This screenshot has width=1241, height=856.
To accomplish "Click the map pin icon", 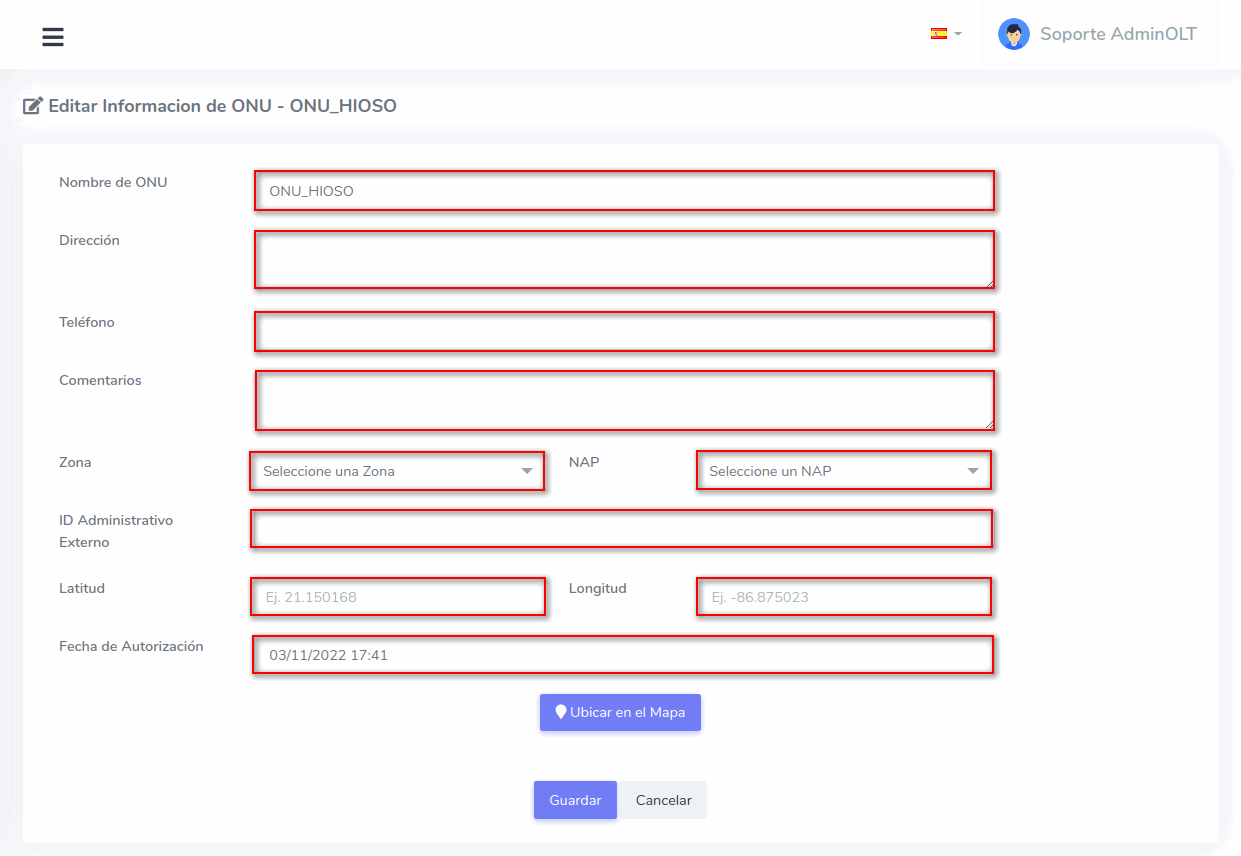I will [x=561, y=712].
